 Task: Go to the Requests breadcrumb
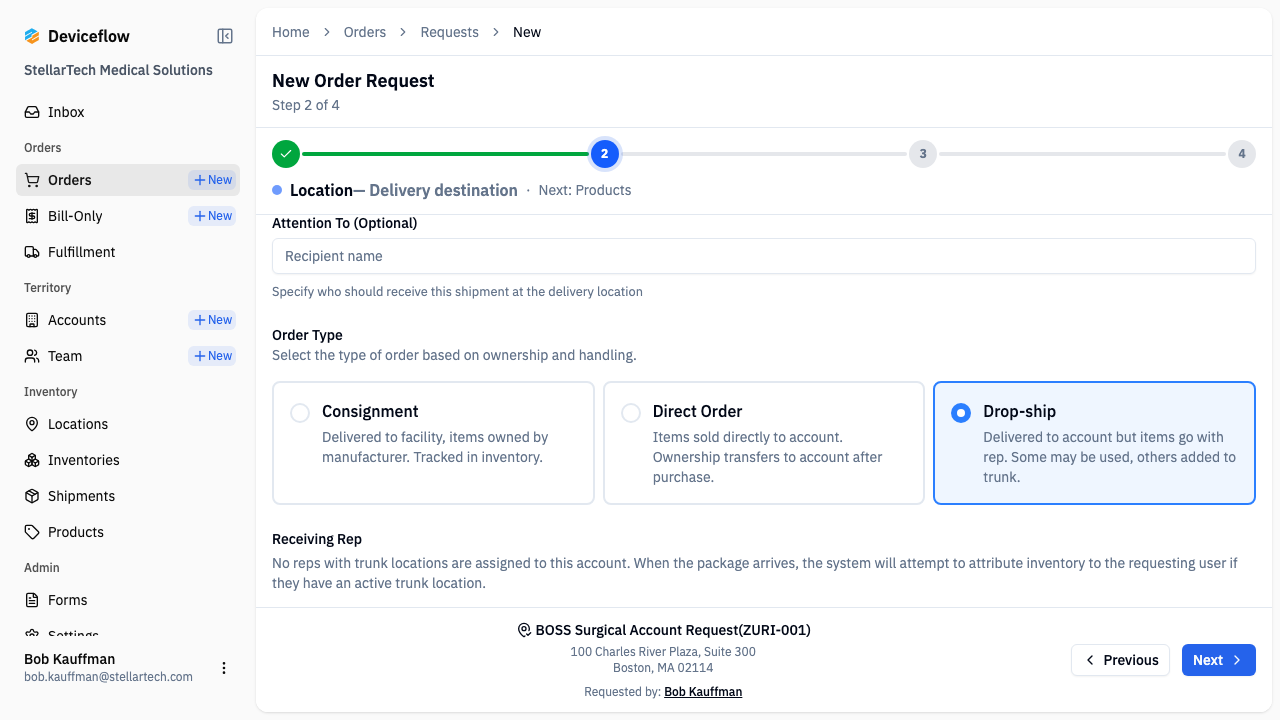tap(450, 32)
